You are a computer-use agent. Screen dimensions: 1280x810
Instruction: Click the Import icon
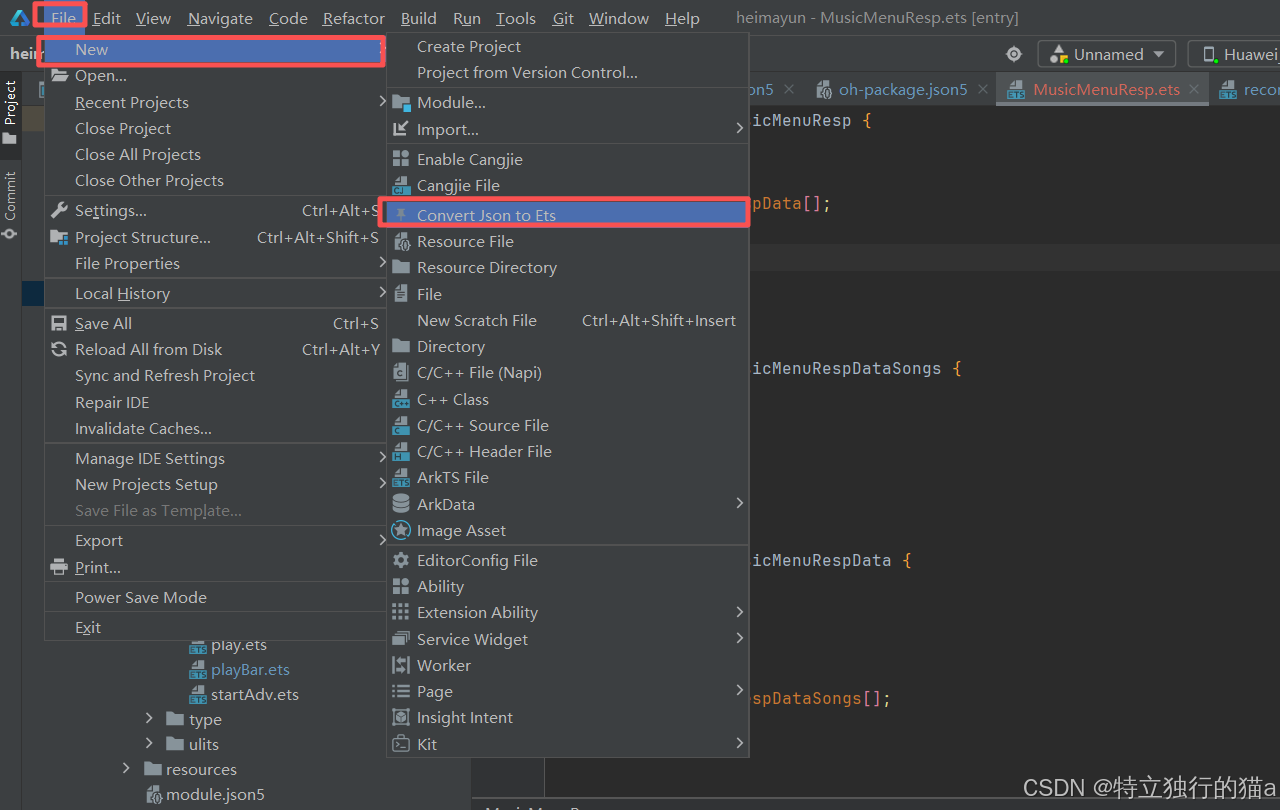tap(401, 129)
